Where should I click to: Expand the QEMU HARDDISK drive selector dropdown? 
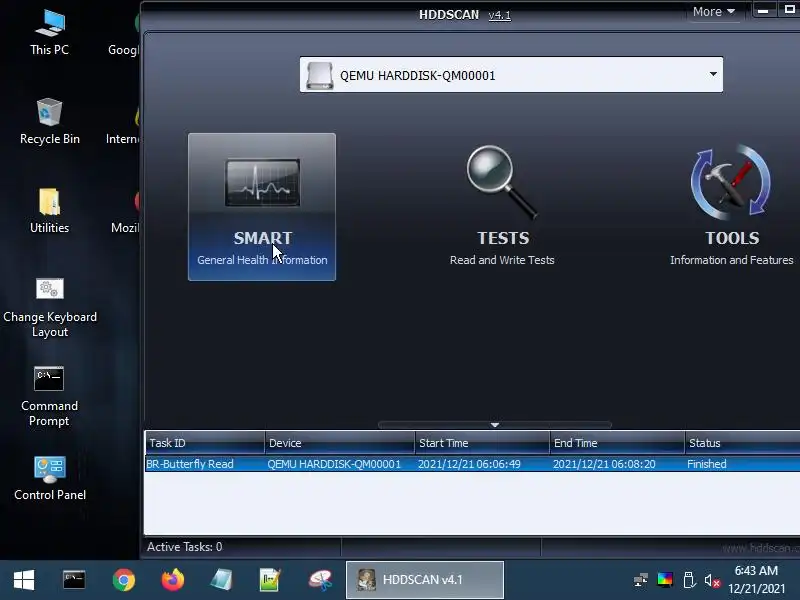(x=713, y=74)
